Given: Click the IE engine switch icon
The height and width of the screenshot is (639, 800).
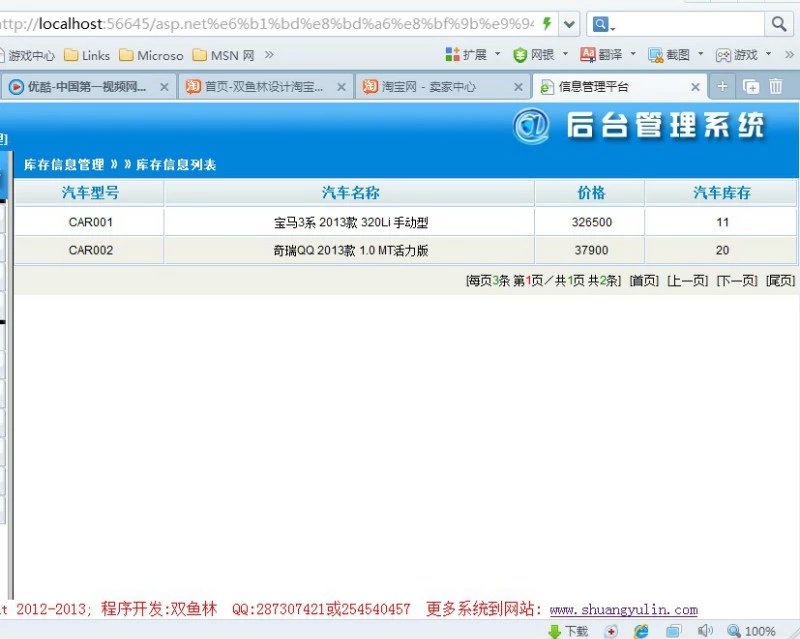Looking at the screenshot, I should click(x=641, y=632).
